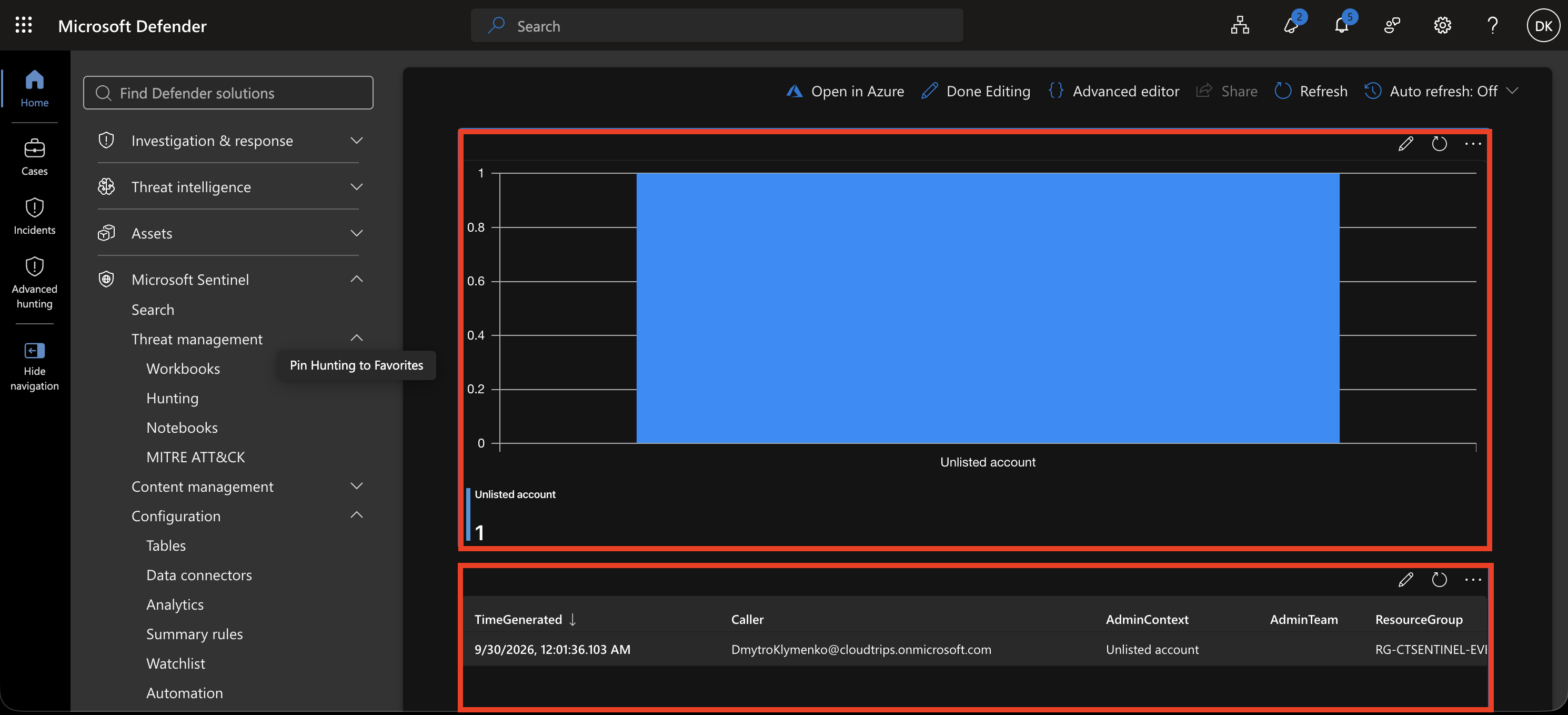Open the Help question mark

(x=1493, y=26)
